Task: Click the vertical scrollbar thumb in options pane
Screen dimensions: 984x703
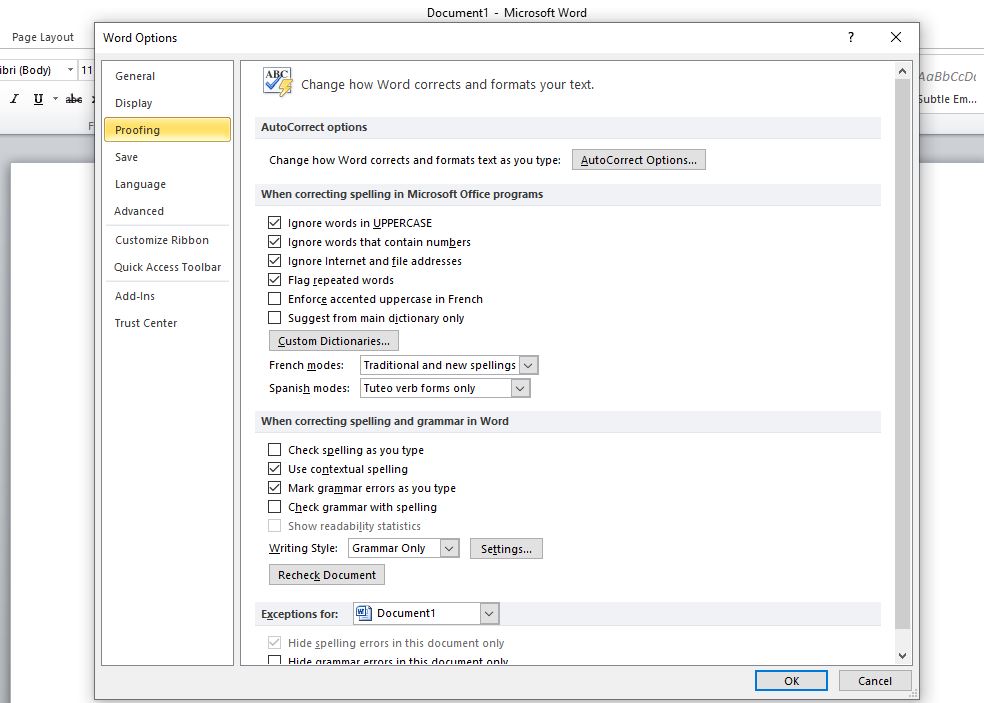Action: coord(902,355)
